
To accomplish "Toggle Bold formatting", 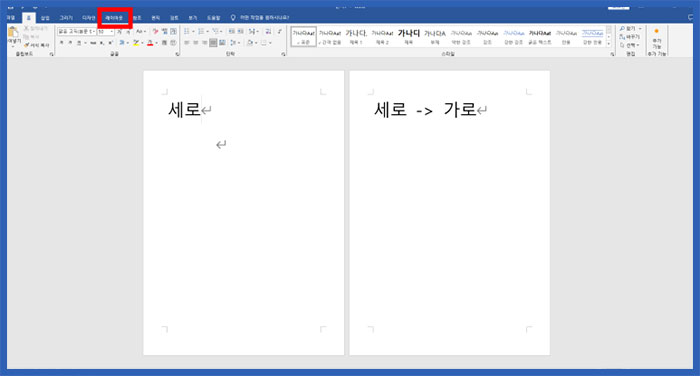I will [62, 43].
